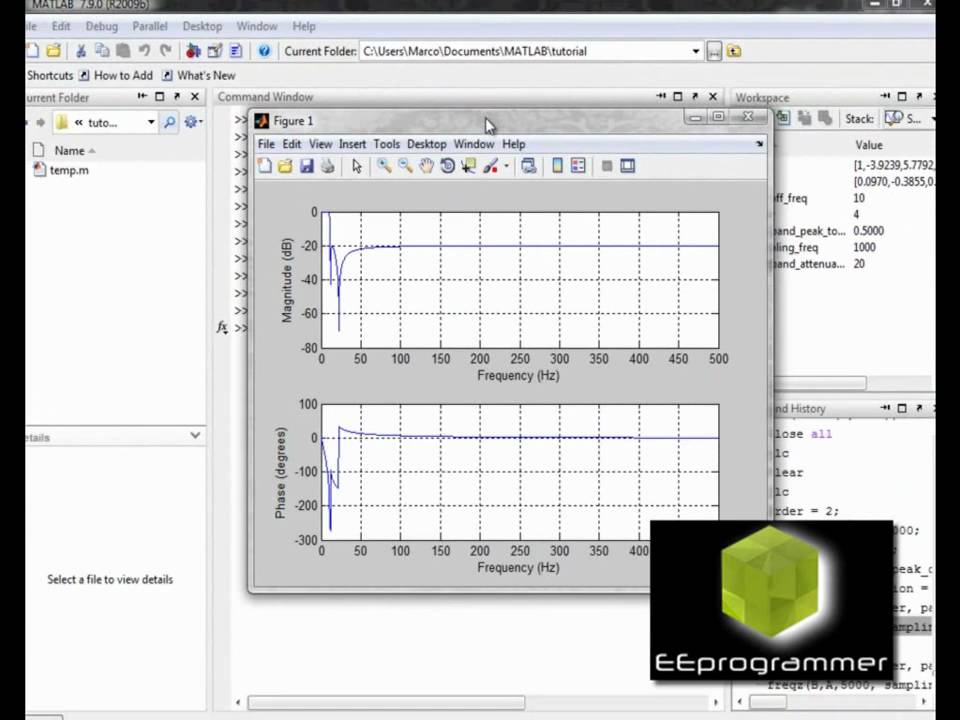Undock the Command Window panel

695,96
